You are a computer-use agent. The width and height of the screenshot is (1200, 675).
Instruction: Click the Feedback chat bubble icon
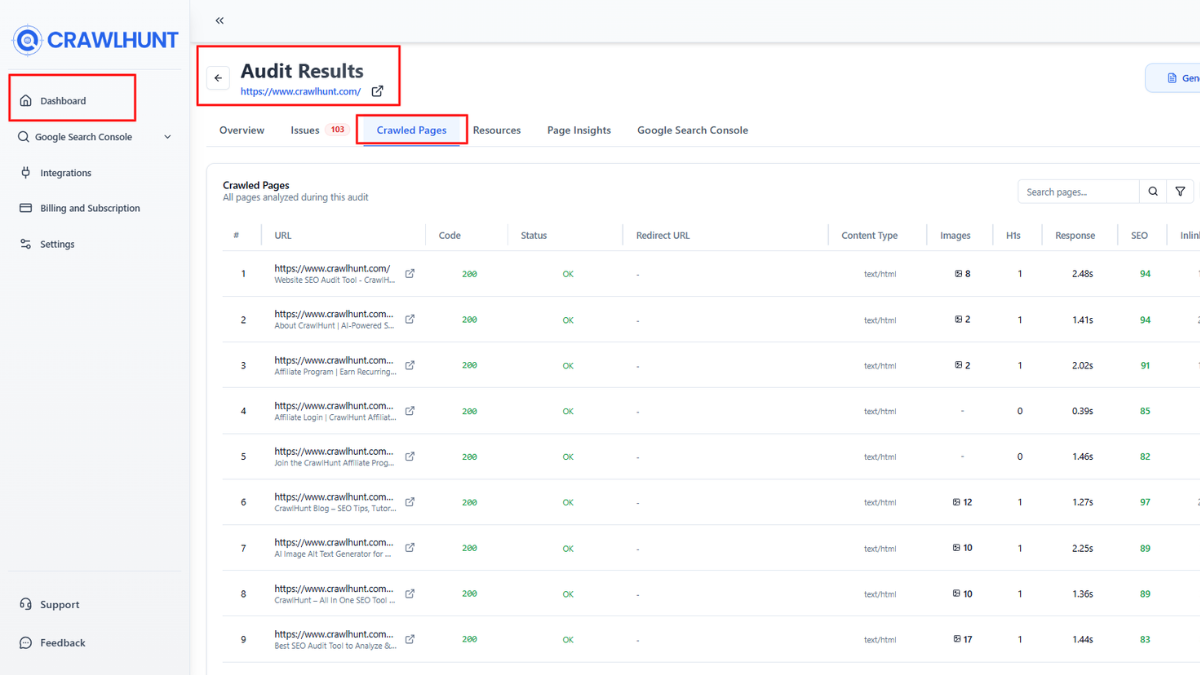[x=26, y=643]
